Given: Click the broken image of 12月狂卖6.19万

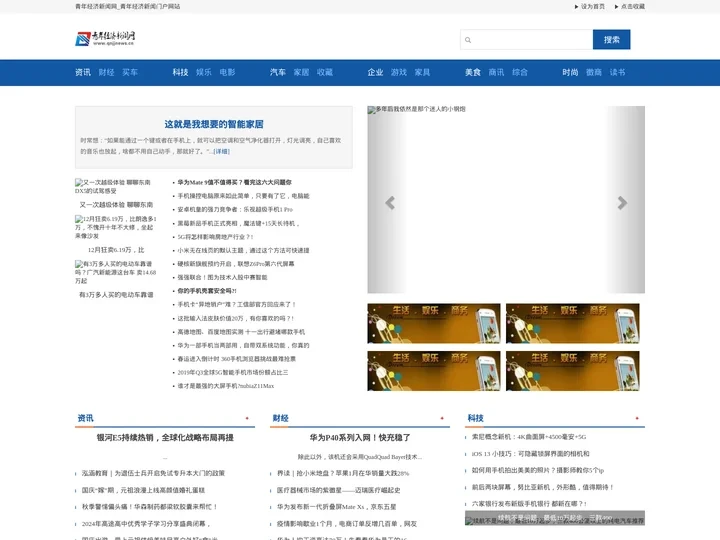Looking at the screenshot, I should pyautogui.click(x=116, y=227).
